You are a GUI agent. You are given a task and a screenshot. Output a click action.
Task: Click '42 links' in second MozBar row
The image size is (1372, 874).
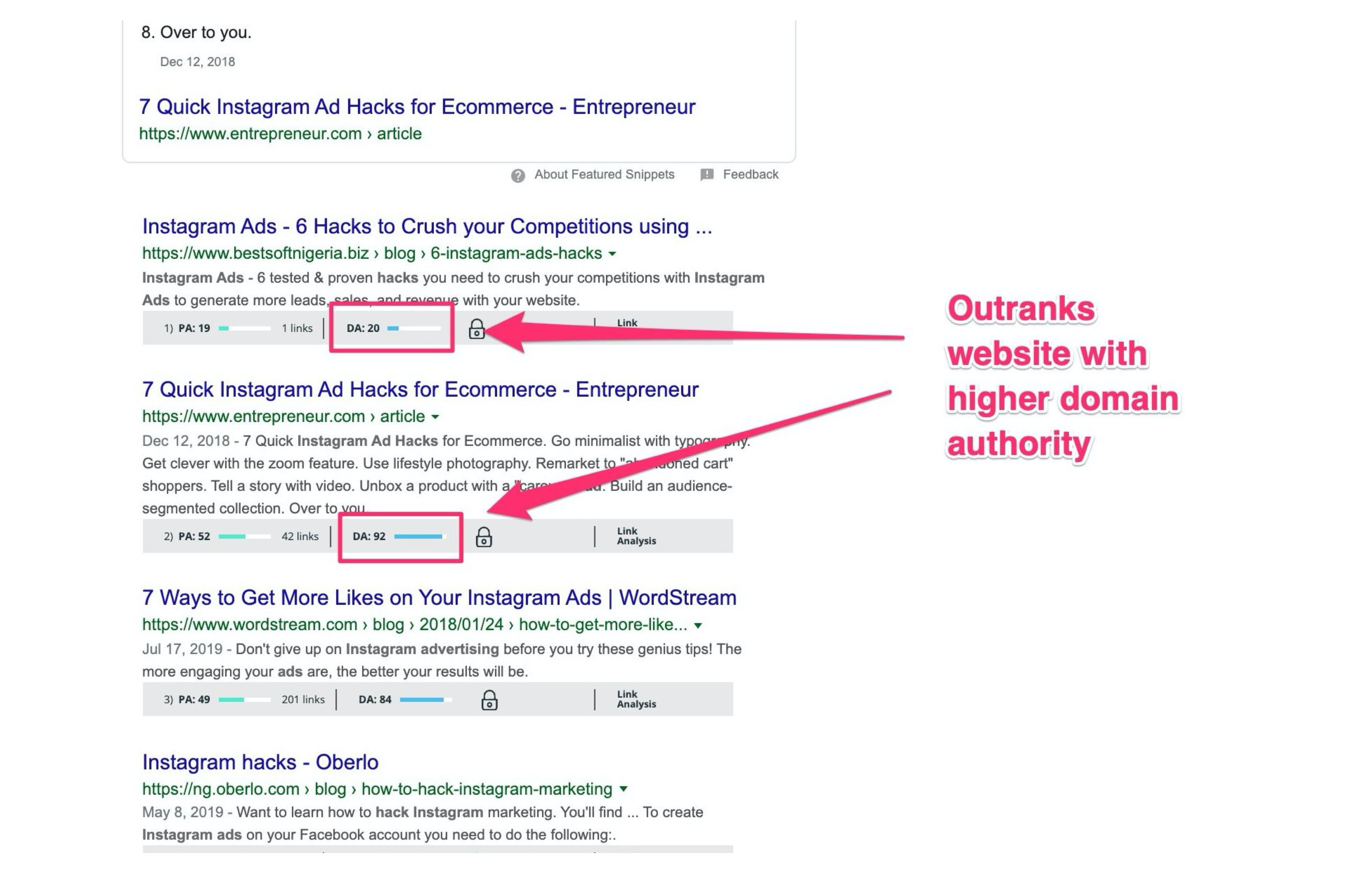[x=300, y=536]
